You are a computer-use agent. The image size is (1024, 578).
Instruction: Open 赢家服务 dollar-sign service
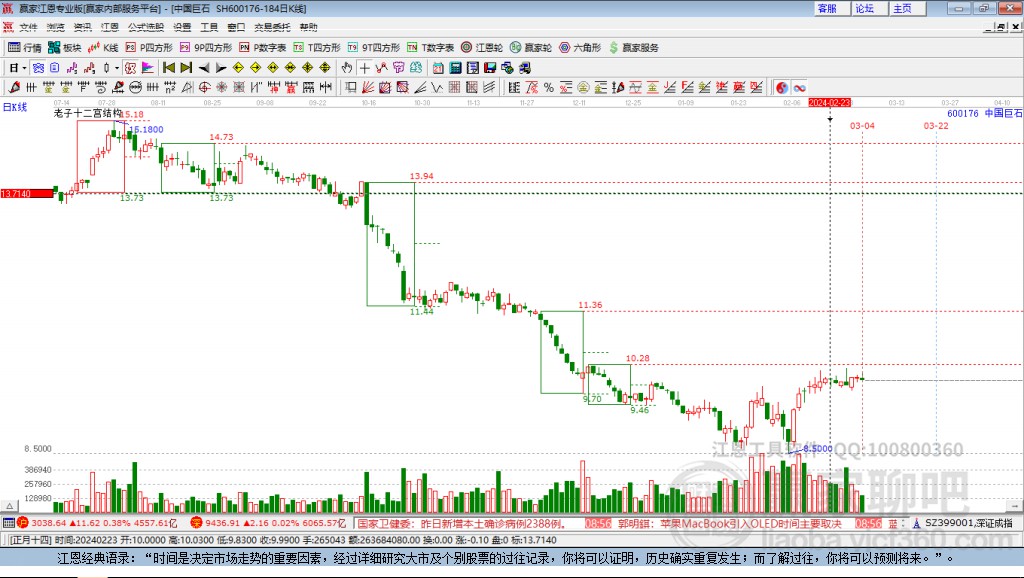coord(634,48)
